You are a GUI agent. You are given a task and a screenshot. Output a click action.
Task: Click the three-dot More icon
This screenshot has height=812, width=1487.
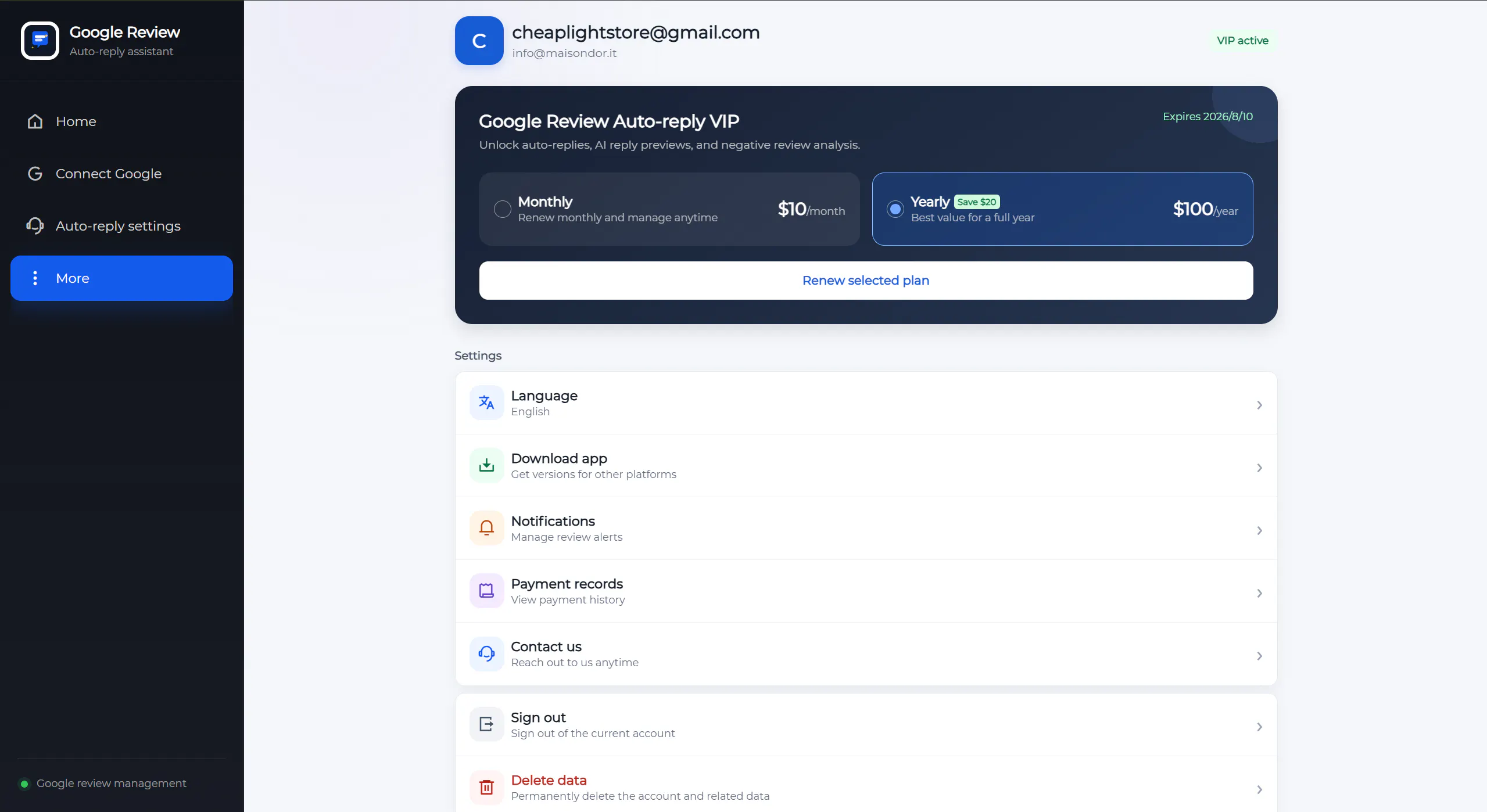[35, 278]
